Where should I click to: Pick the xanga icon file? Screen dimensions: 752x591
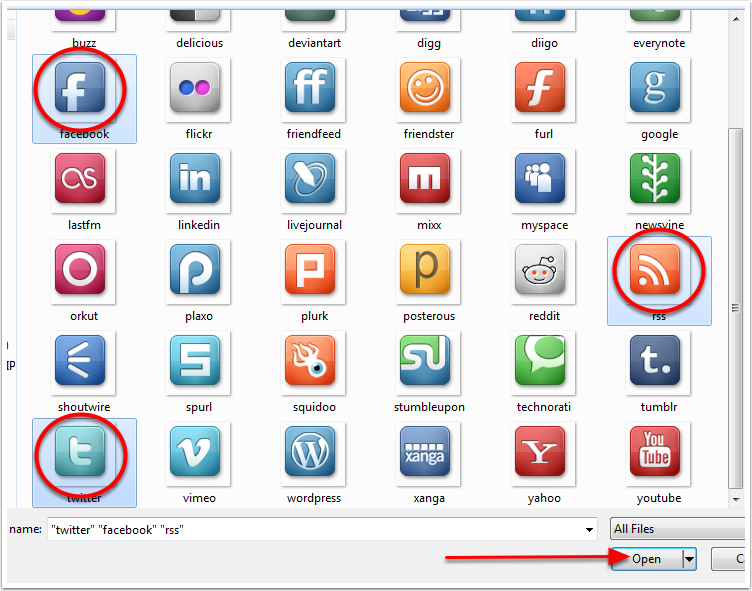[425, 452]
